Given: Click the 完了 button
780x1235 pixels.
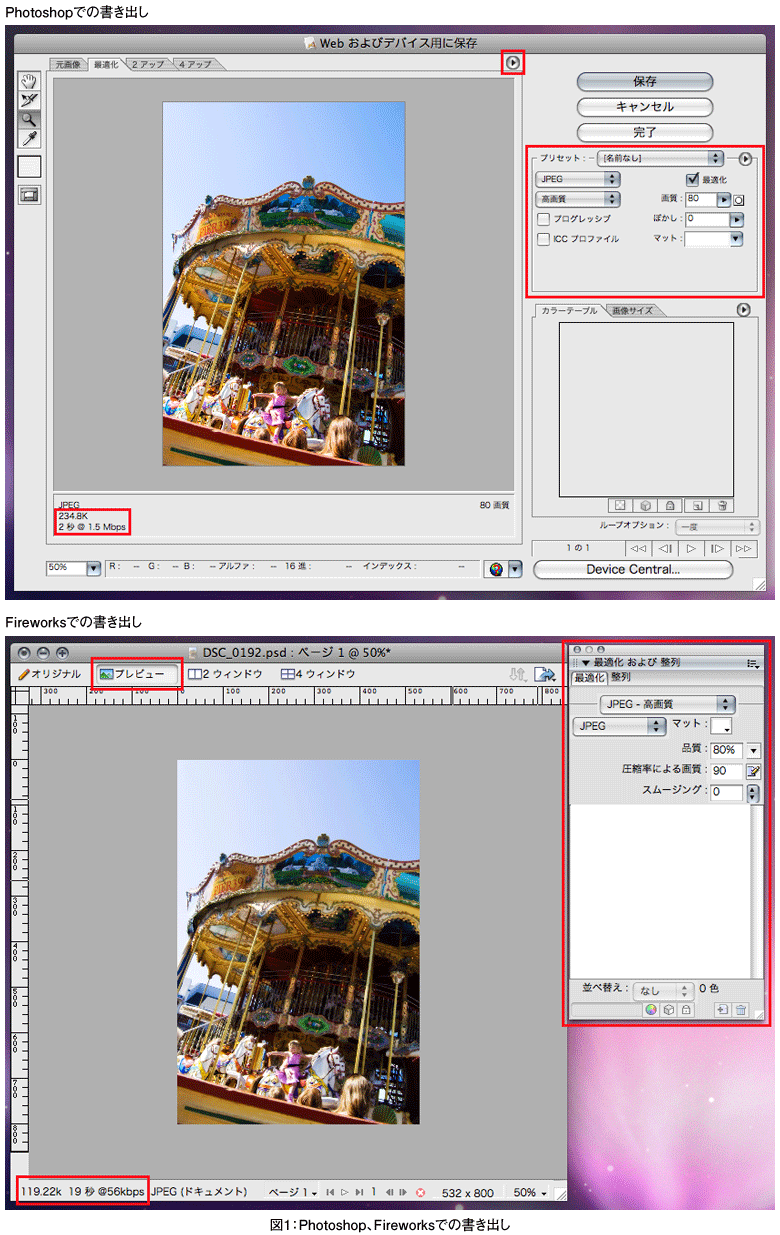Looking at the screenshot, I should point(645,132).
